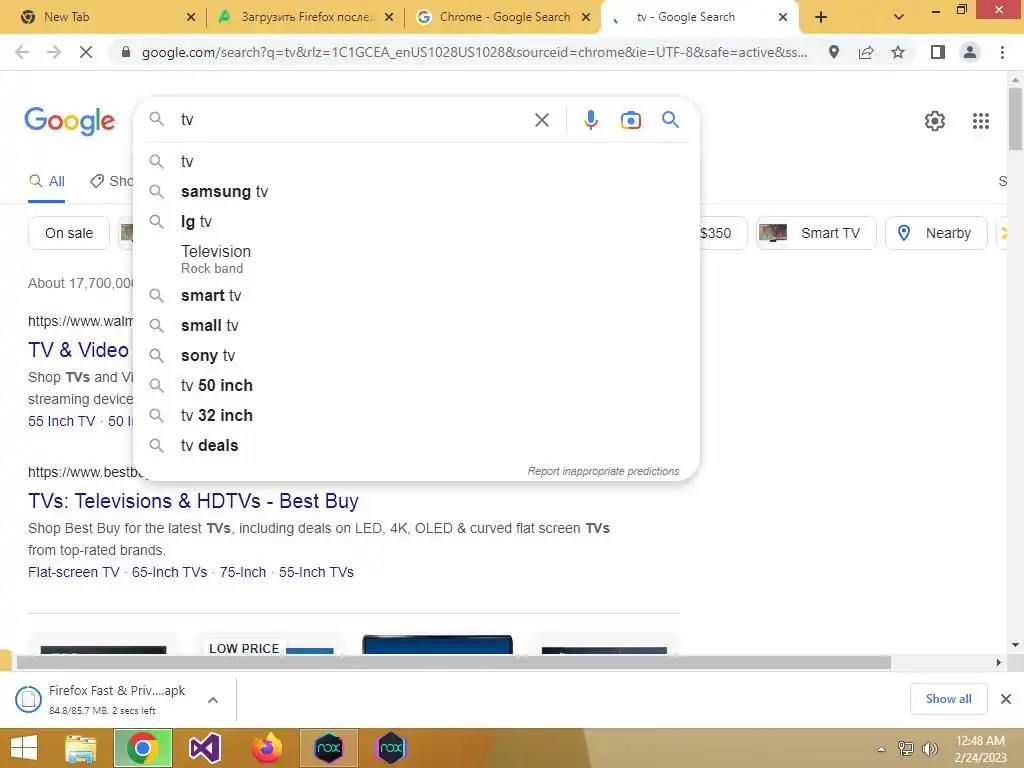The image size is (1024, 768).
Task: Go back to the previous page
Action: click(22, 52)
